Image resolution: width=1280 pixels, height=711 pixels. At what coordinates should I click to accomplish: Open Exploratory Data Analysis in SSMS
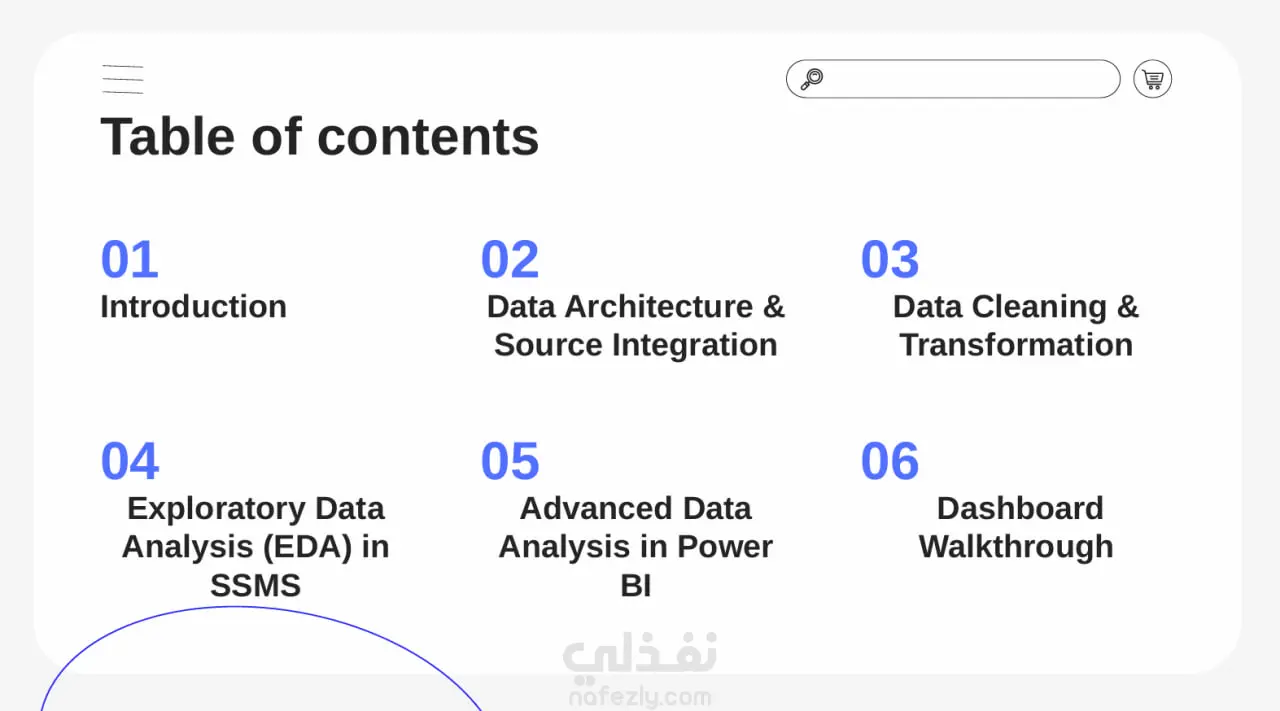point(255,547)
